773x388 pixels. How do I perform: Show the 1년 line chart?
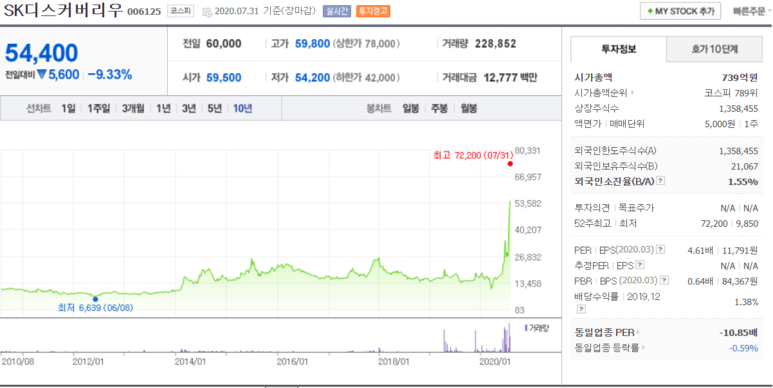(163, 108)
